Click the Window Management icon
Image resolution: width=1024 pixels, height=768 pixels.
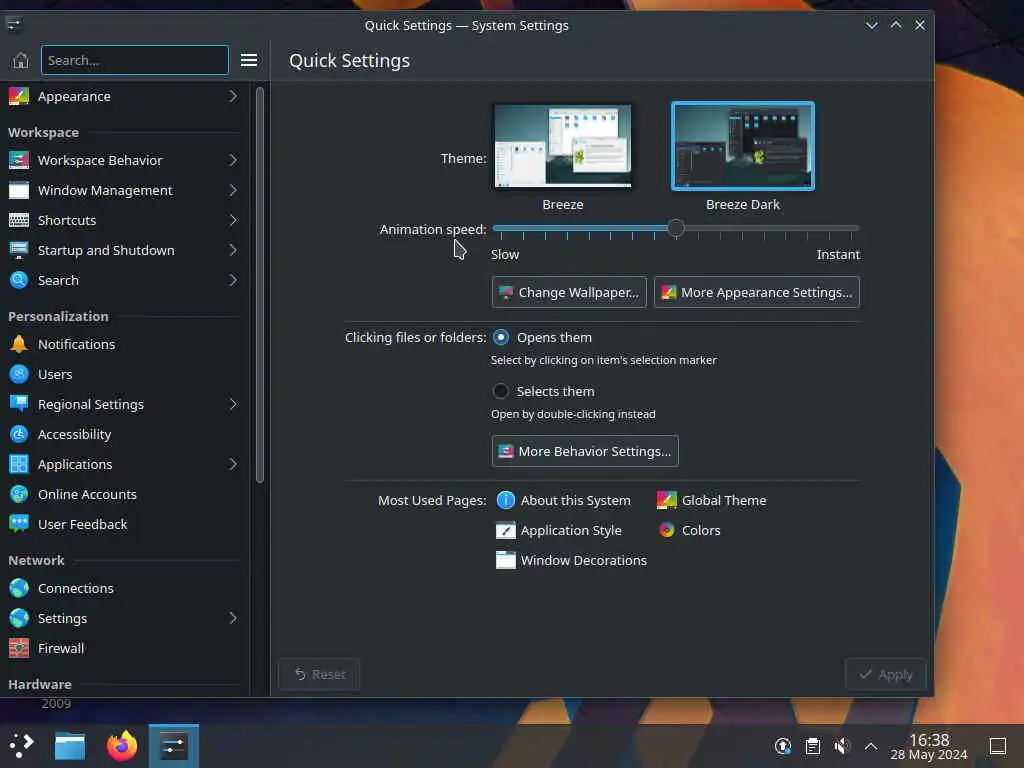19,190
